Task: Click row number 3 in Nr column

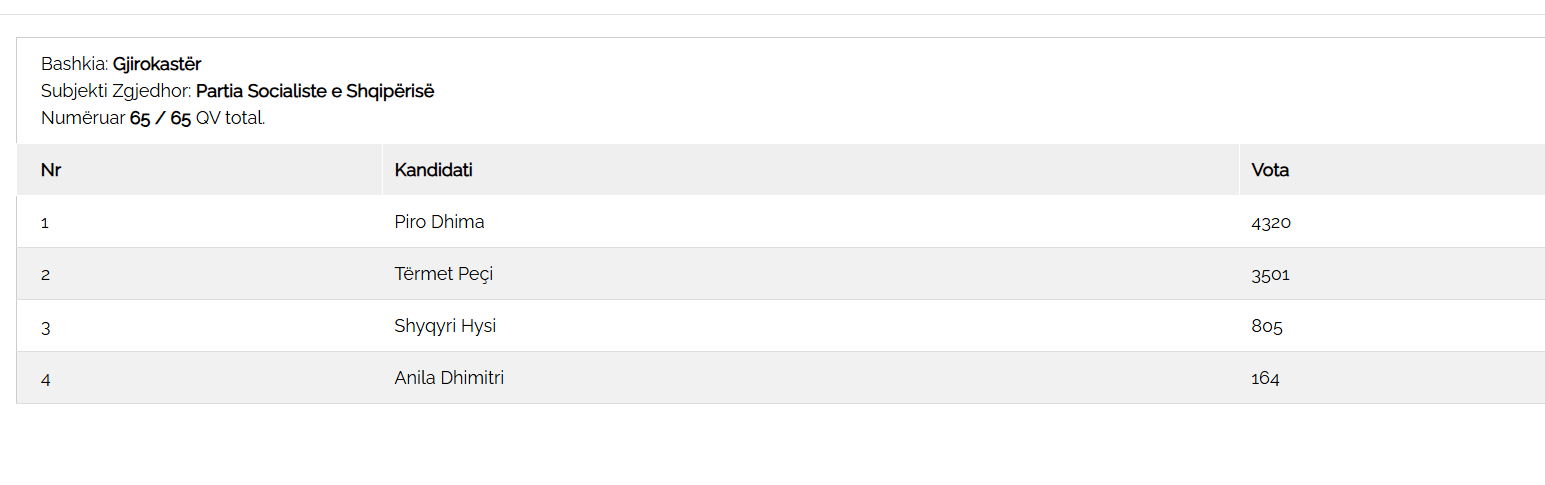Action: [45, 327]
